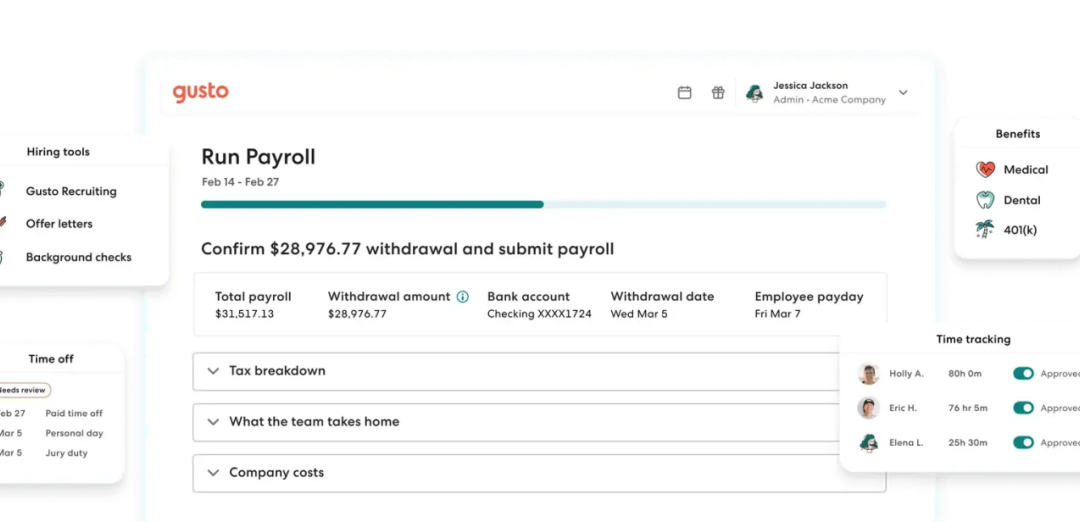
Task: Select Dental in Benefits panel
Action: 1022,200
